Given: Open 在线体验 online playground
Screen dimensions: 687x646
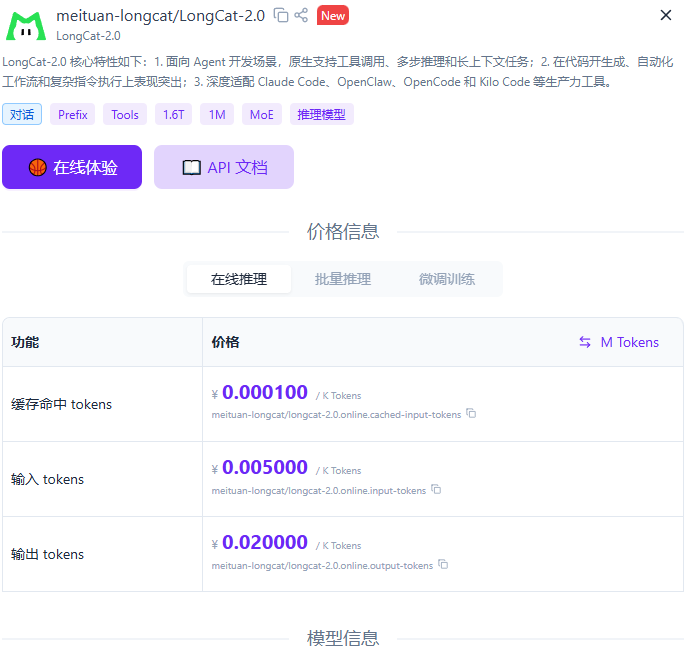Looking at the screenshot, I should [x=72, y=167].
